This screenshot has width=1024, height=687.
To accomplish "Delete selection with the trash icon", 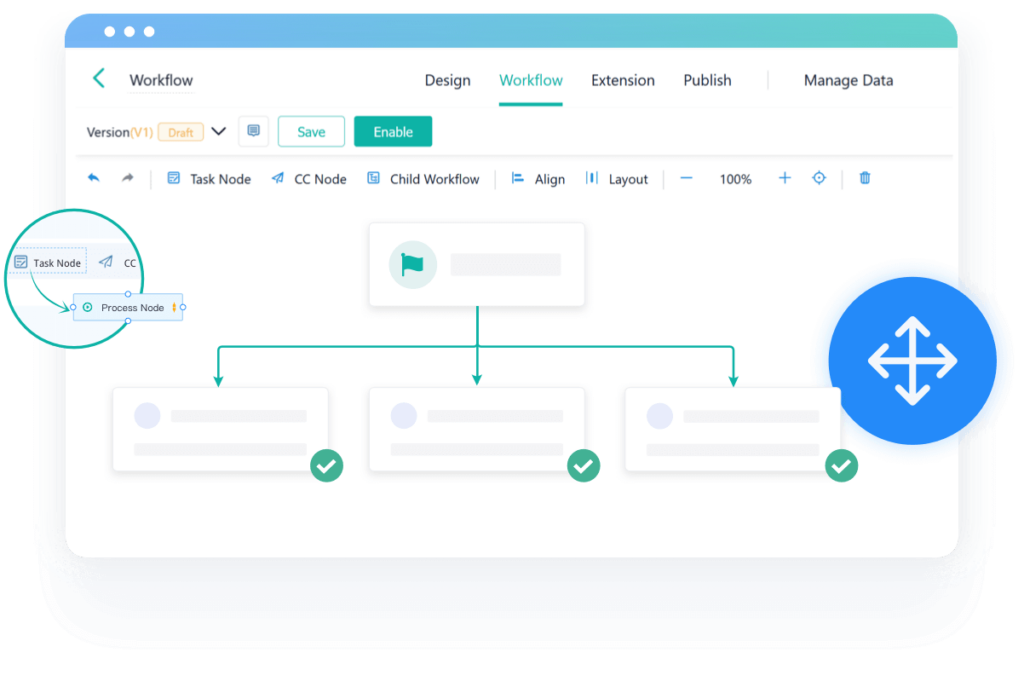I will (865, 178).
